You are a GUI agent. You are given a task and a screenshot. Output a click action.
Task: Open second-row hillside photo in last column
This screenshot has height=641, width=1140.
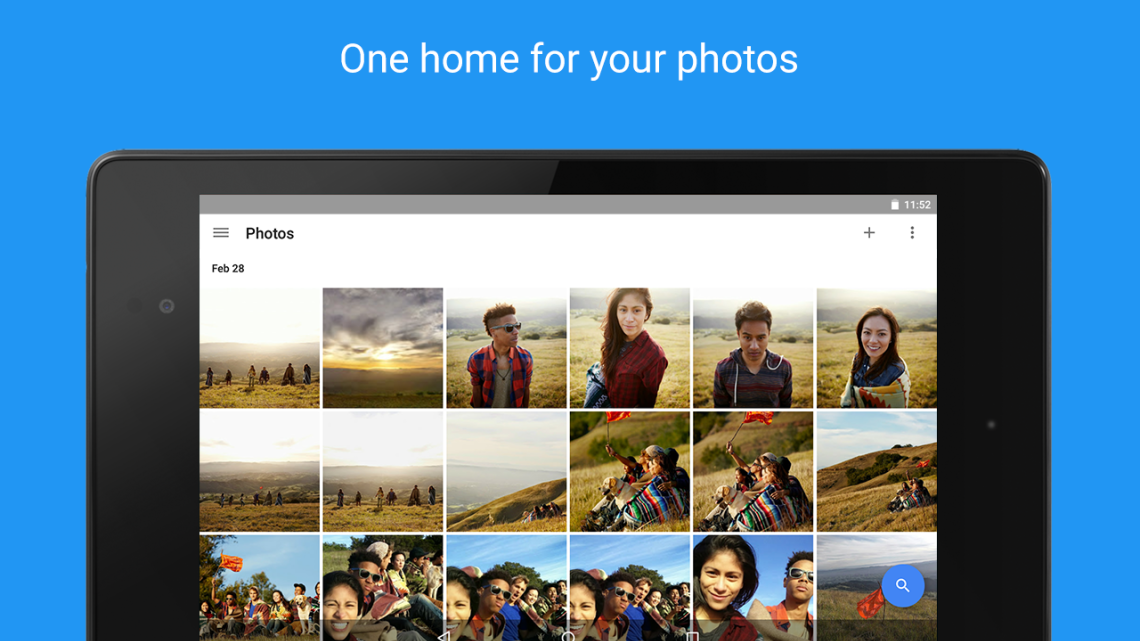click(x=876, y=471)
